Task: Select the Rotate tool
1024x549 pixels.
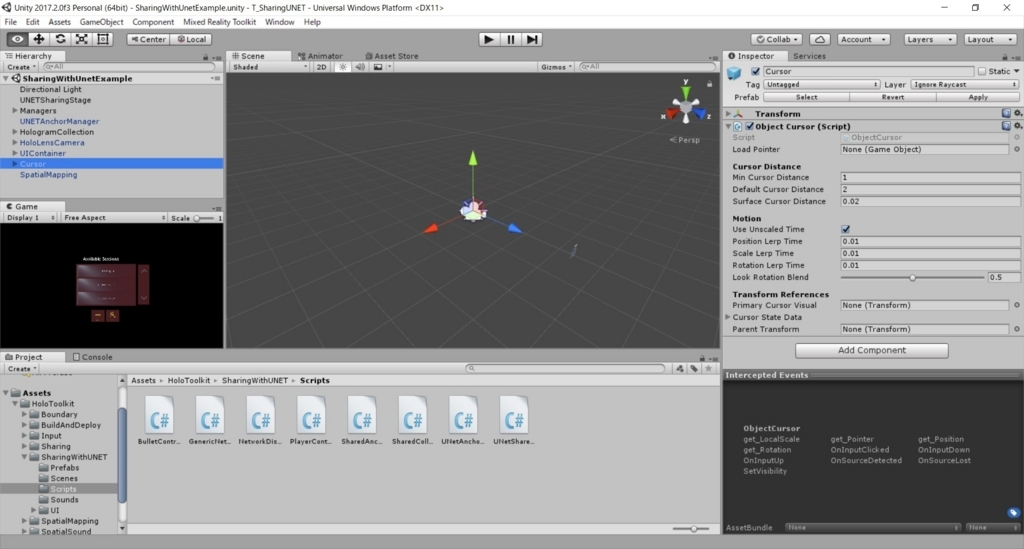Action: (60, 39)
